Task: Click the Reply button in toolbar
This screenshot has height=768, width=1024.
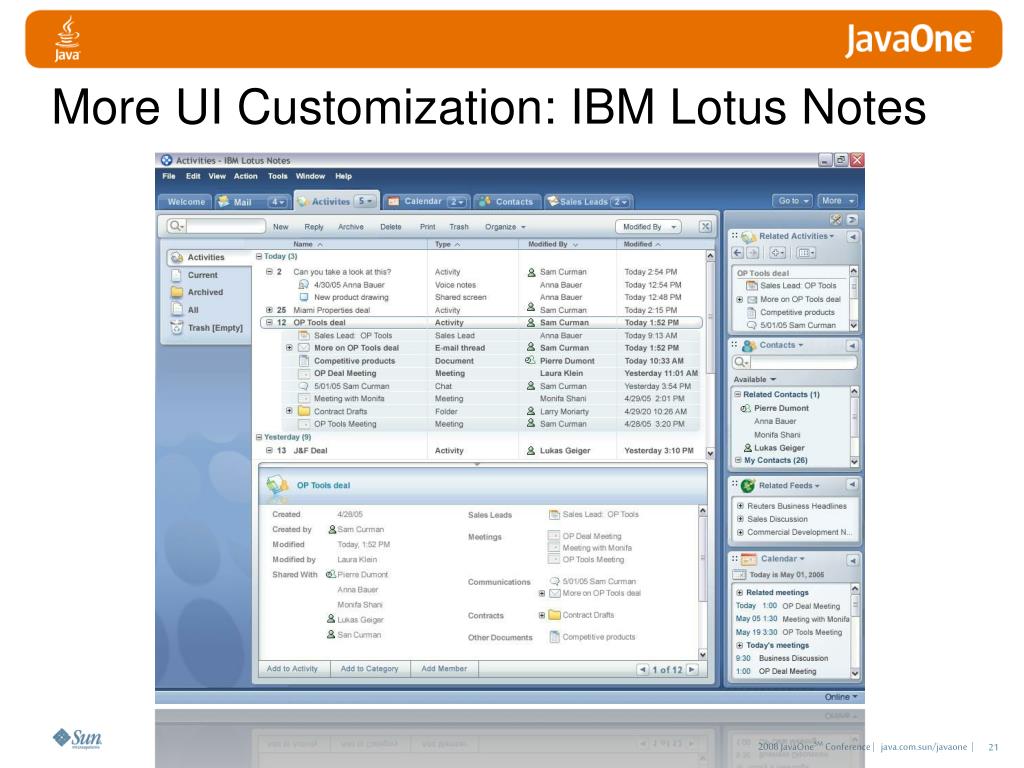Action: [314, 227]
